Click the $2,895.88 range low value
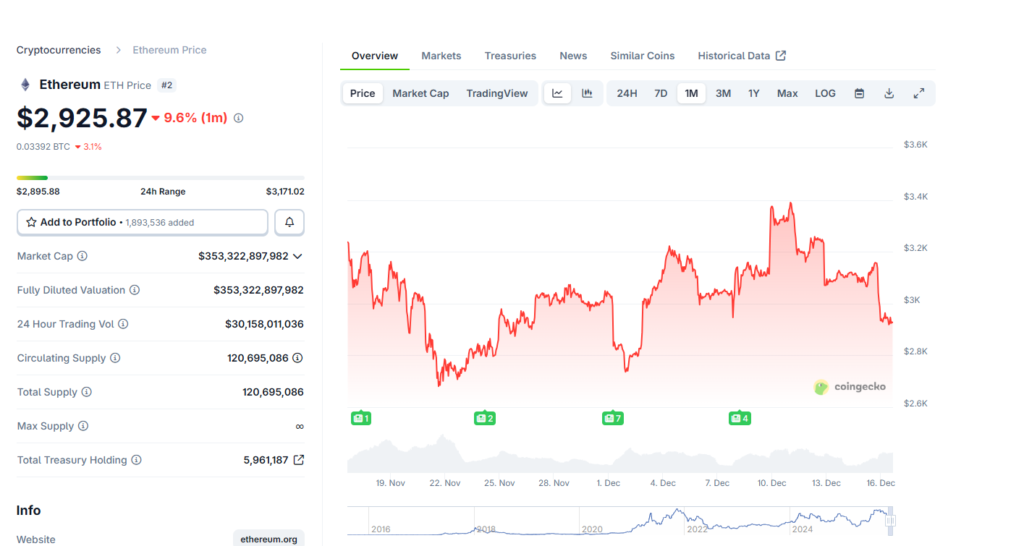This screenshot has width=1024, height=546. (38, 191)
